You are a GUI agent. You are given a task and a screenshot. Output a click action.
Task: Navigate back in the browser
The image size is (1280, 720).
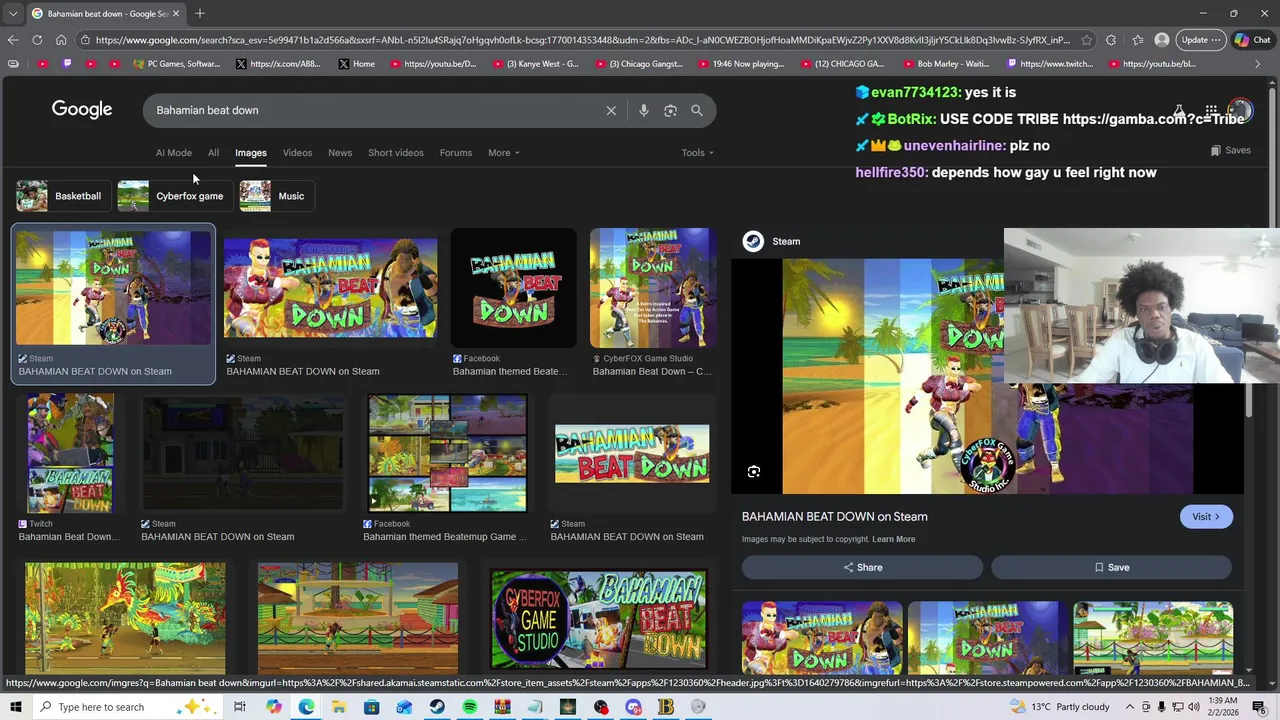click(x=12, y=40)
